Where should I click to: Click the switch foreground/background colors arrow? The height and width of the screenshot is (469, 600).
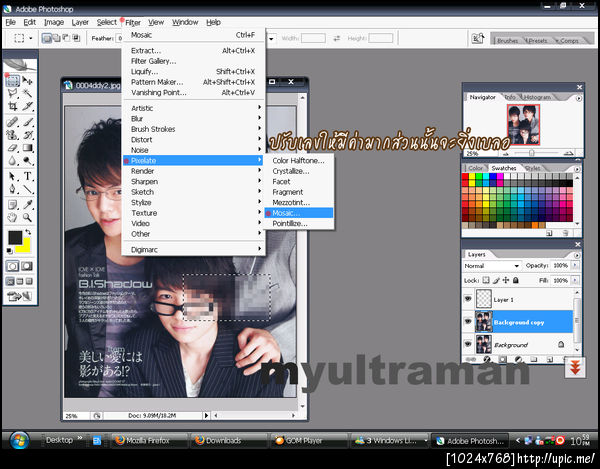[x=28, y=232]
